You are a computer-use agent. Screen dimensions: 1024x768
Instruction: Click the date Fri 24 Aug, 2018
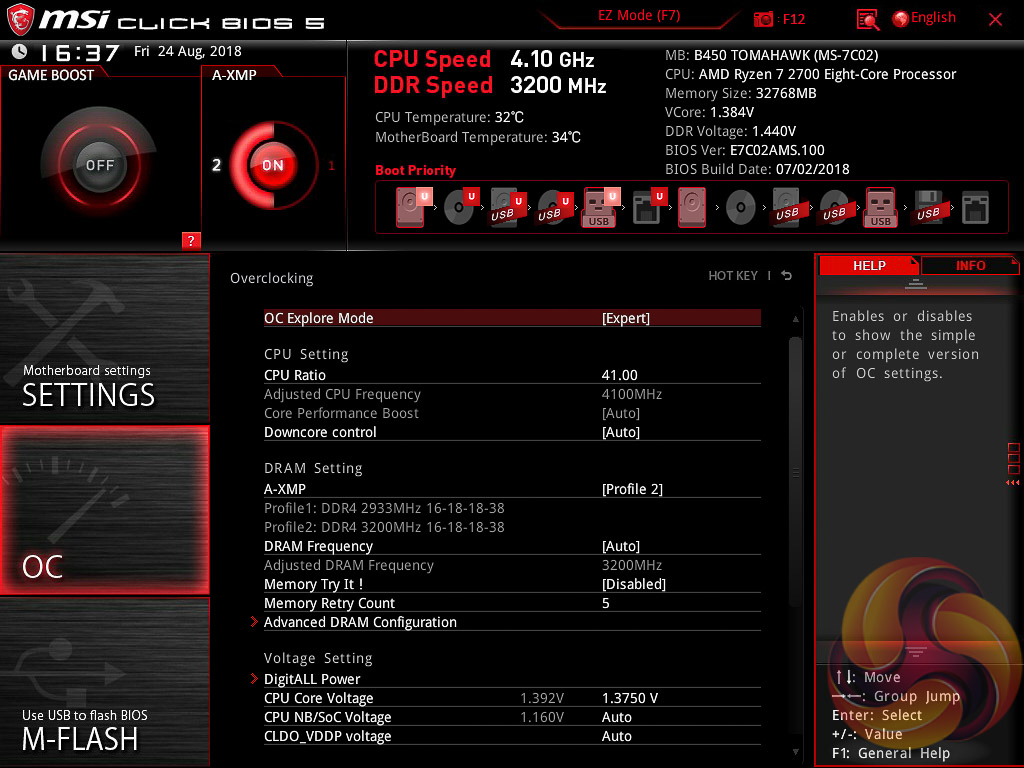[187, 51]
